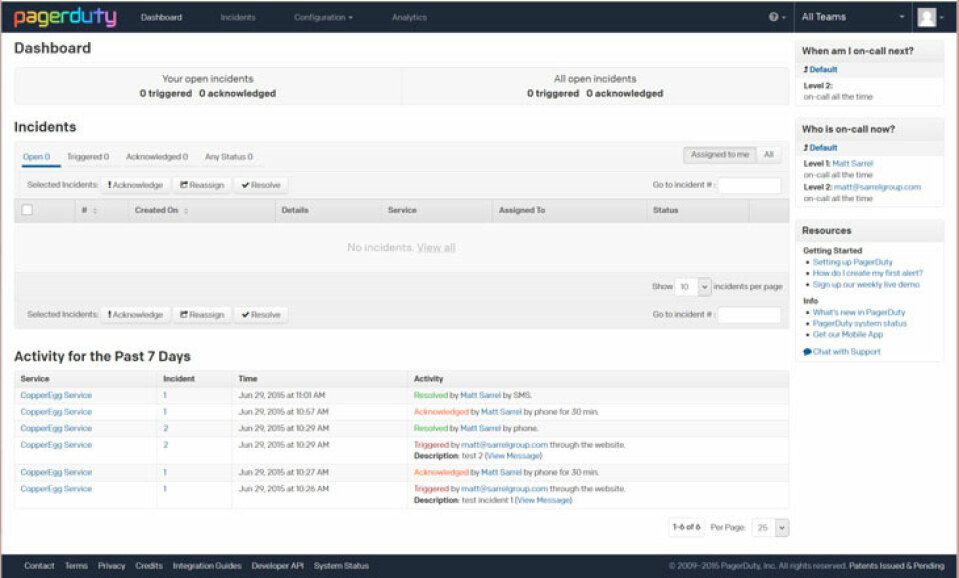
Task: Open Developer API in footer
Action: pyautogui.click(x=278, y=566)
